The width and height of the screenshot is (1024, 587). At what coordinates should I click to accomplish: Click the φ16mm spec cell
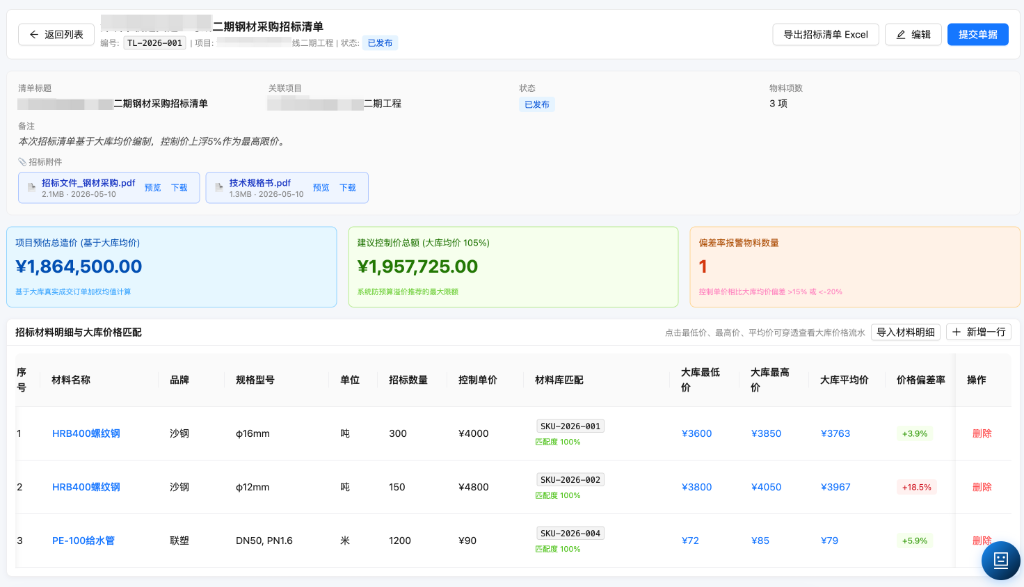coord(253,434)
